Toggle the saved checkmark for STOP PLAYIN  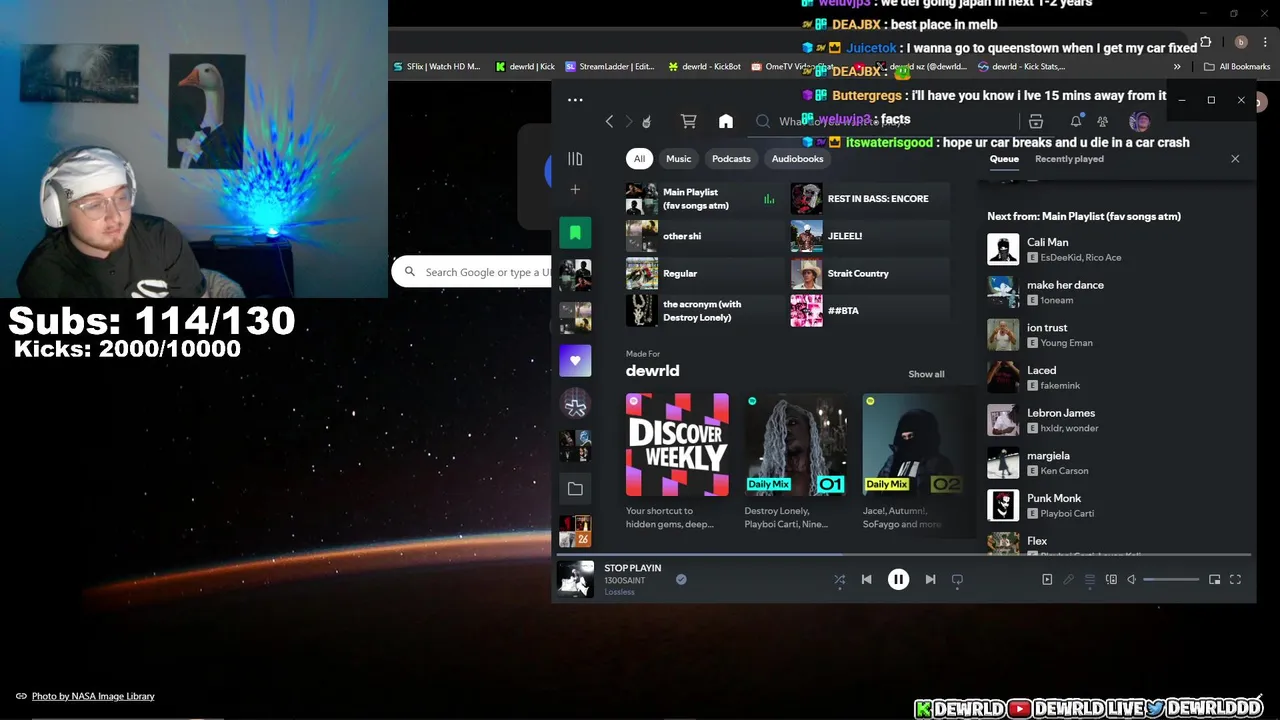[681, 579]
